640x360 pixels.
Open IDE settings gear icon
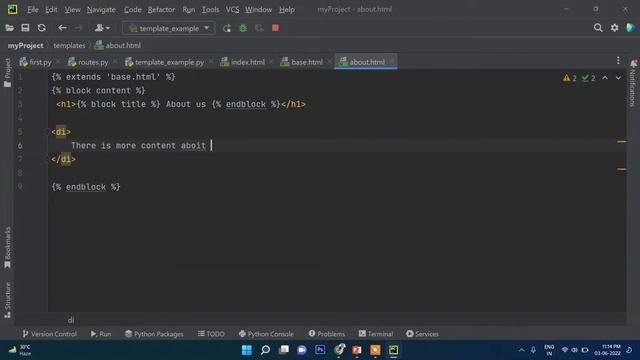tap(614, 28)
